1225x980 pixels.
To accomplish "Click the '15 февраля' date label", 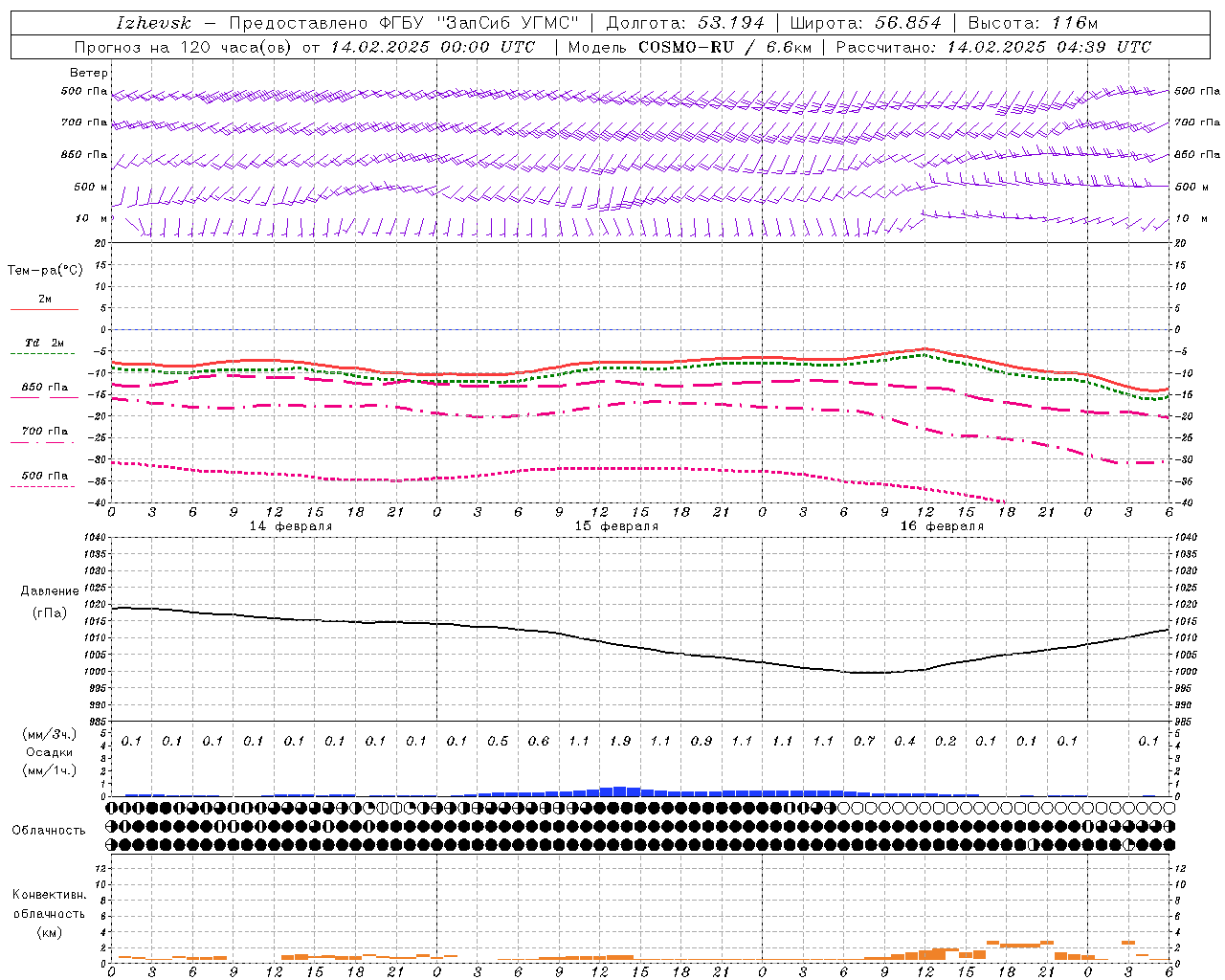I will pyautogui.click(x=616, y=526).
